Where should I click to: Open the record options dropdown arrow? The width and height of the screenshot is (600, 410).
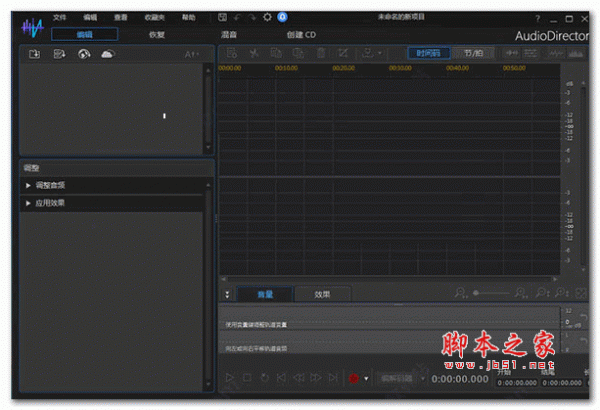[x=366, y=378]
